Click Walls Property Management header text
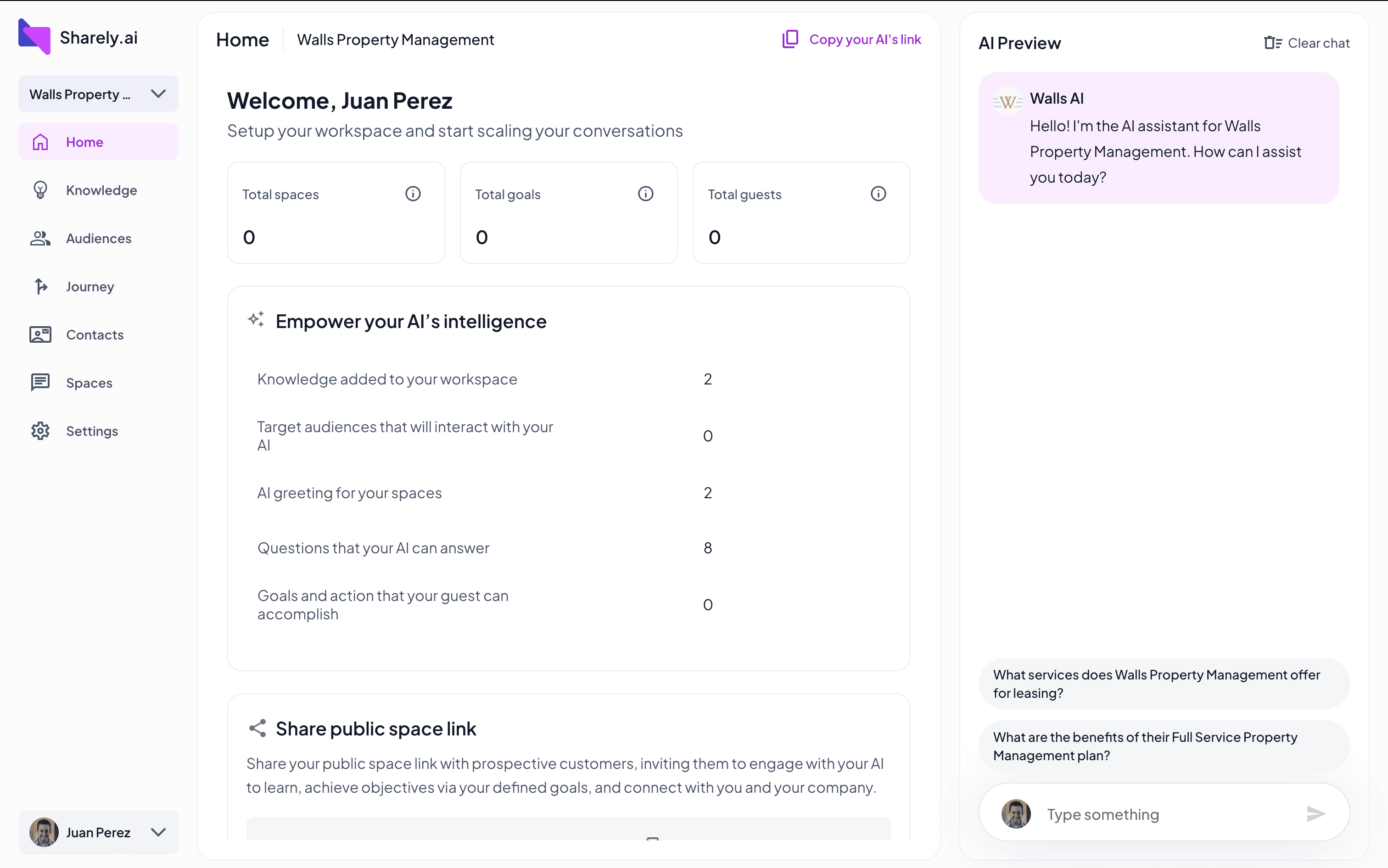The height and width of the screenshot is (868, 1388). point(395,39)
